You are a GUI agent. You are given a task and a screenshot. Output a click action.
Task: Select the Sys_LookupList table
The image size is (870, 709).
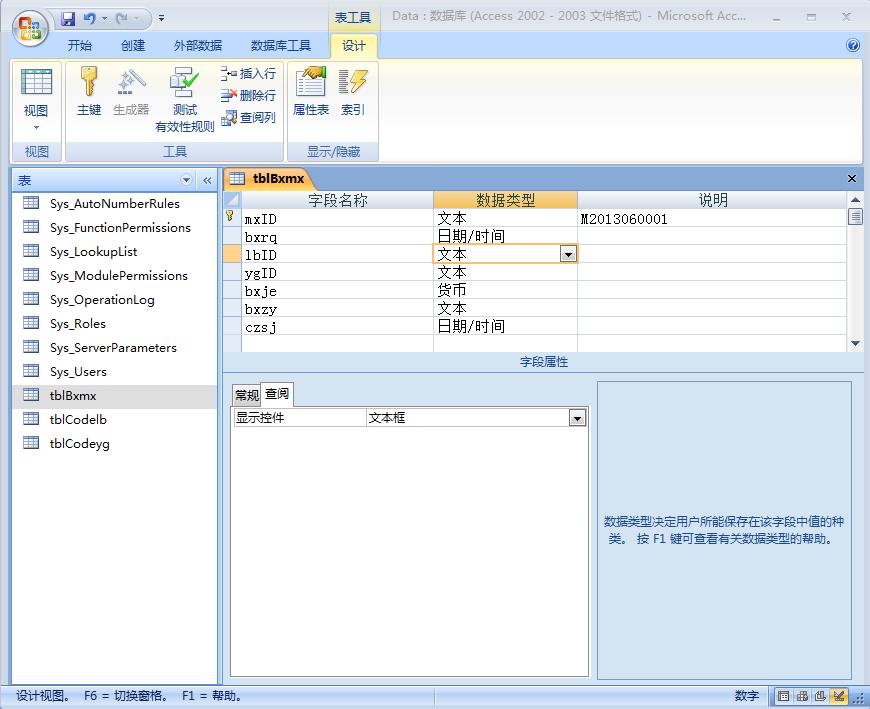(114, 251)
